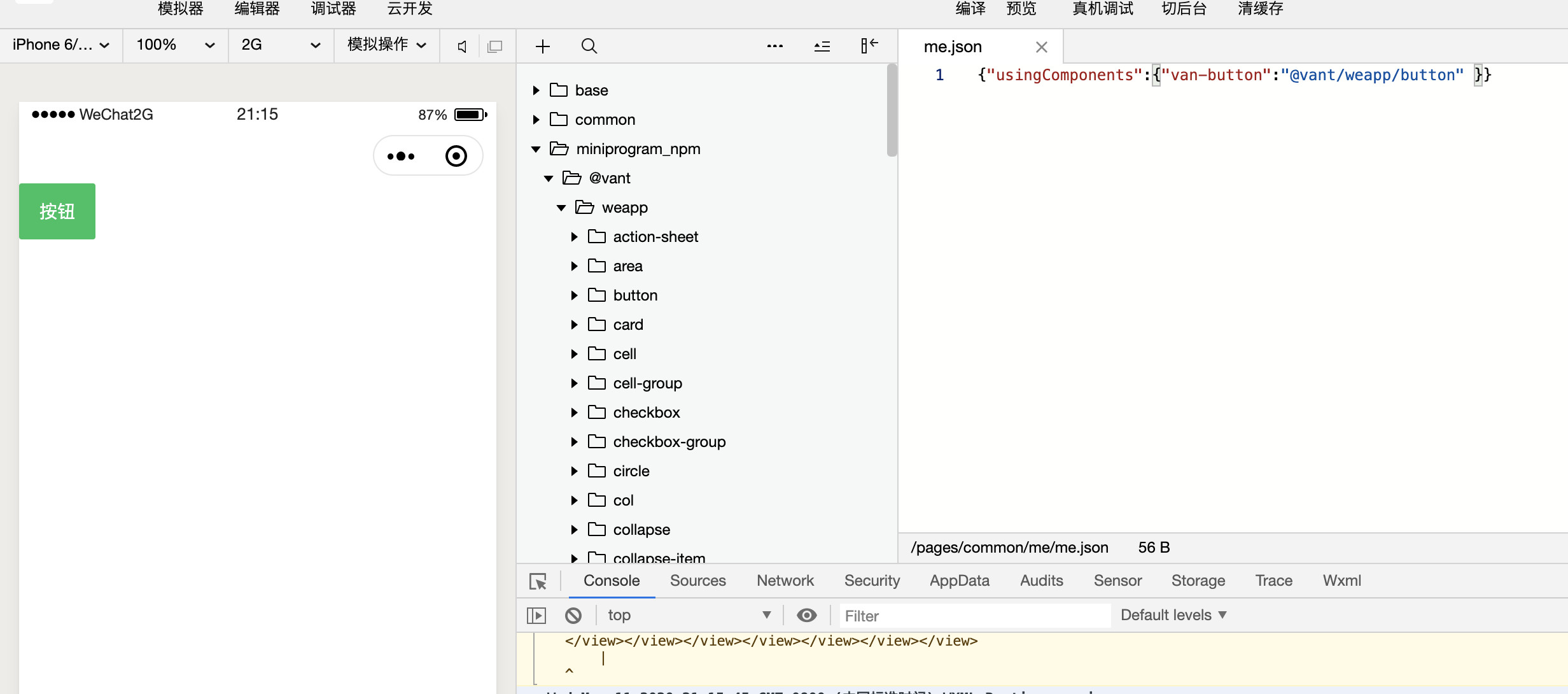Open the 2G network dropdown
This screenshot has height=694, width=1568.
pyautogui.click(x=280, y=45)
